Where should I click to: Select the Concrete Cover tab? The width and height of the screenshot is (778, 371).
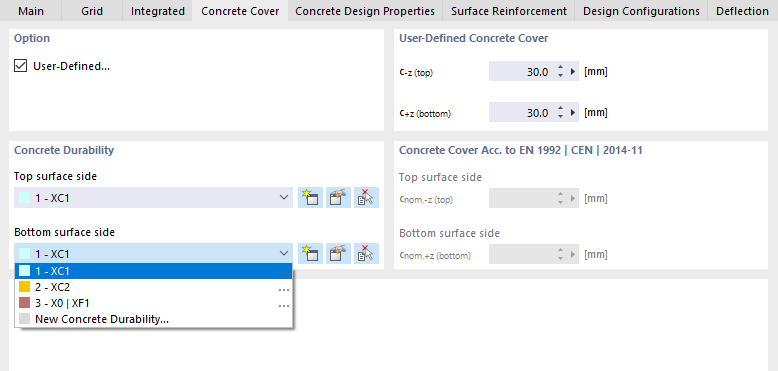coord(240,11)
